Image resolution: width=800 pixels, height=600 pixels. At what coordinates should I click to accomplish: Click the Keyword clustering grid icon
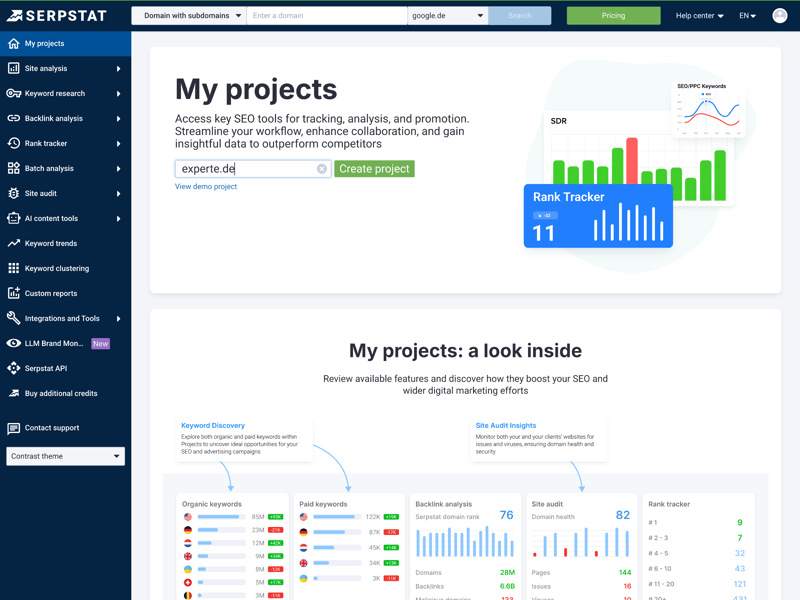pos(14,268)
